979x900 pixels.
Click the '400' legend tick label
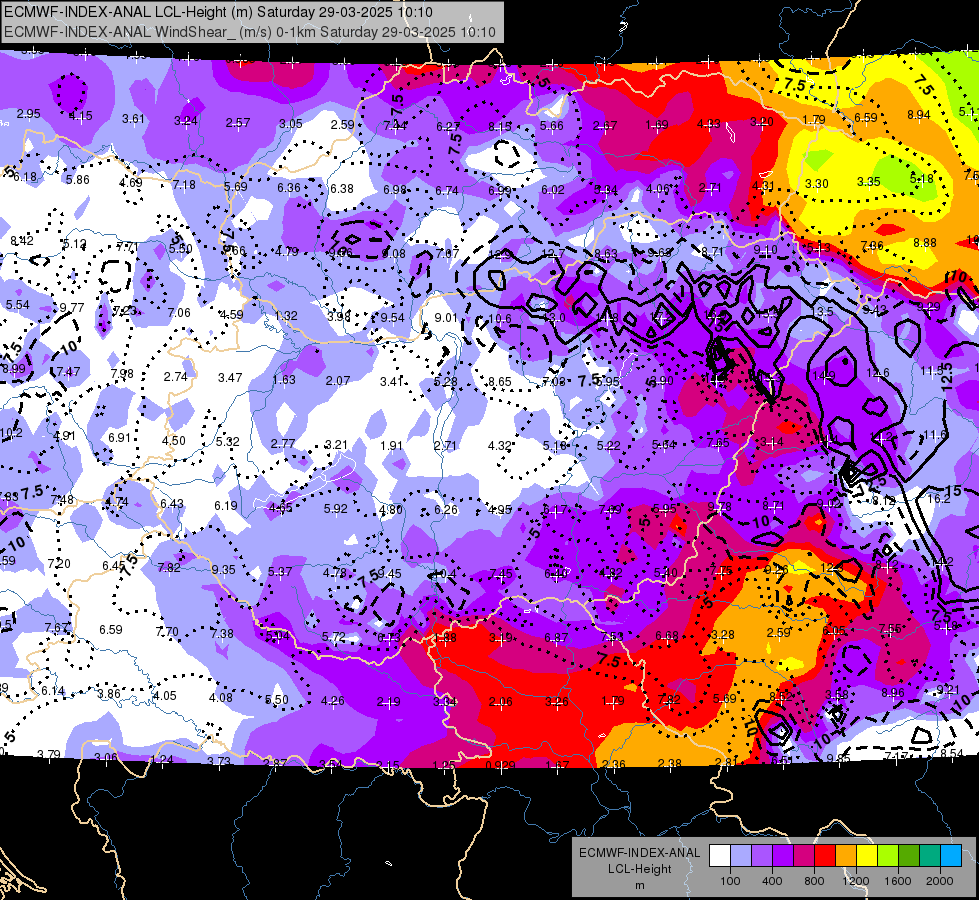(772, 881)
